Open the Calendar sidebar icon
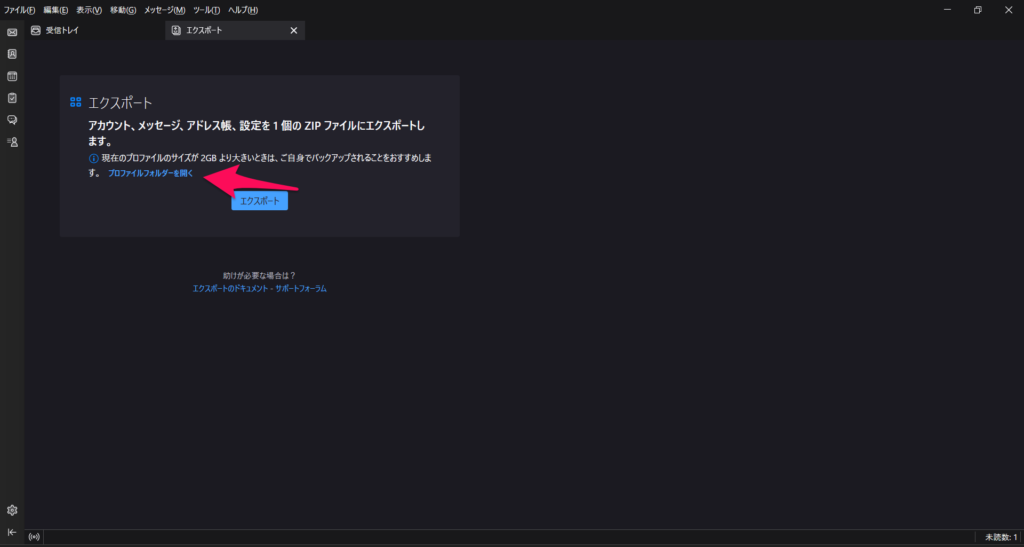 point(12,76)
